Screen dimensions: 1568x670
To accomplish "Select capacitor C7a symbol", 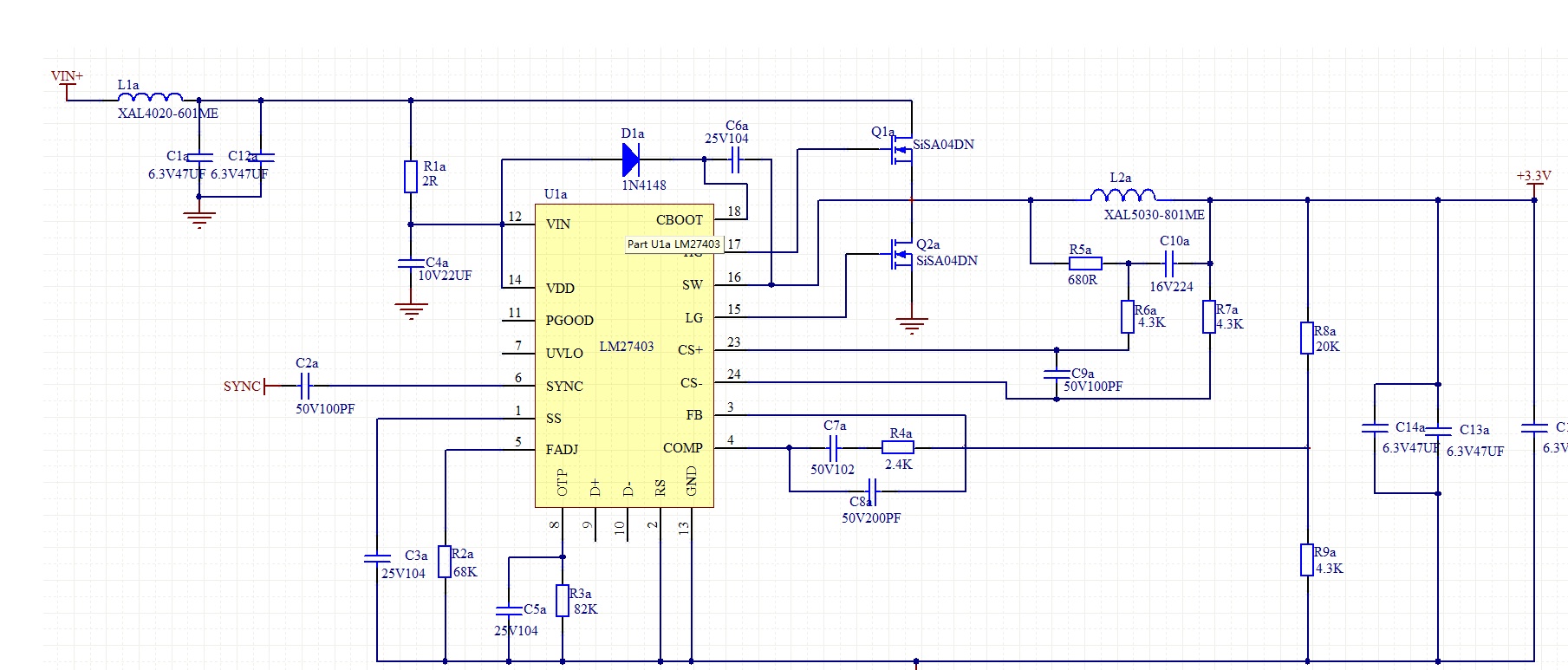I will (x=833, y=448).
